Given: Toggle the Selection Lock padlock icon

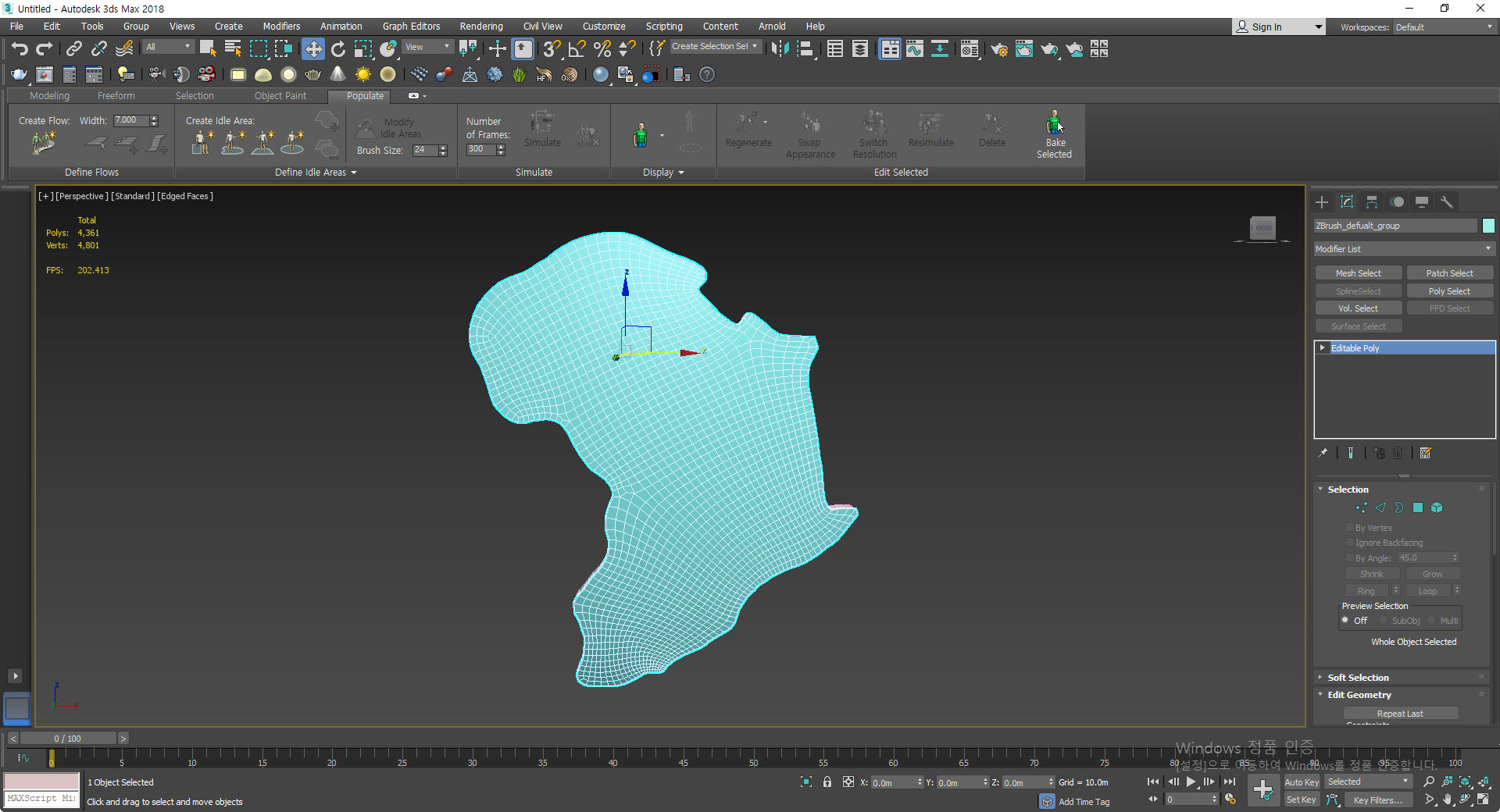Looking at the screenshot, I should click(827, 782).
